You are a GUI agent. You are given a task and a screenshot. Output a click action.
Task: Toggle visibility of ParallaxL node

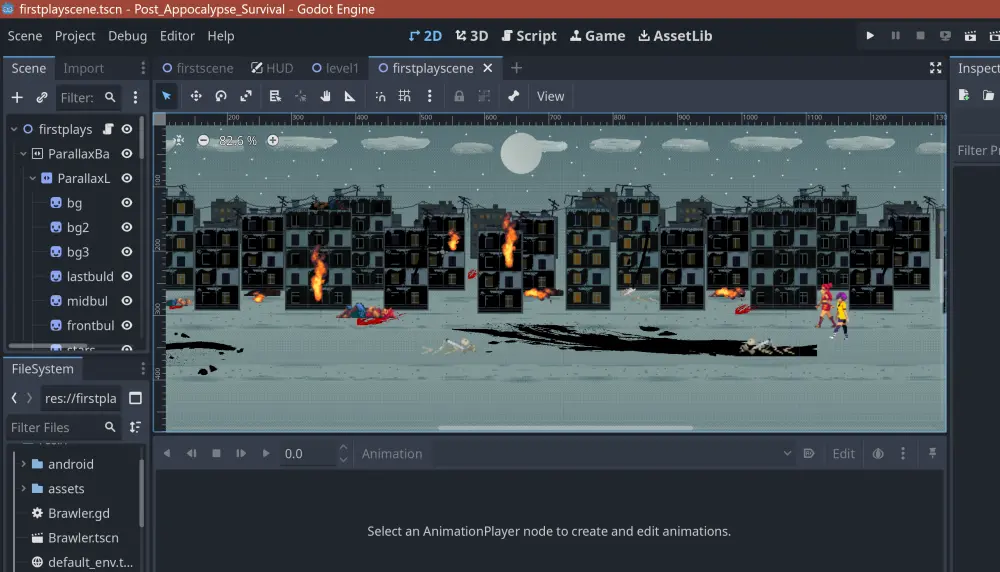pos(127,178)
